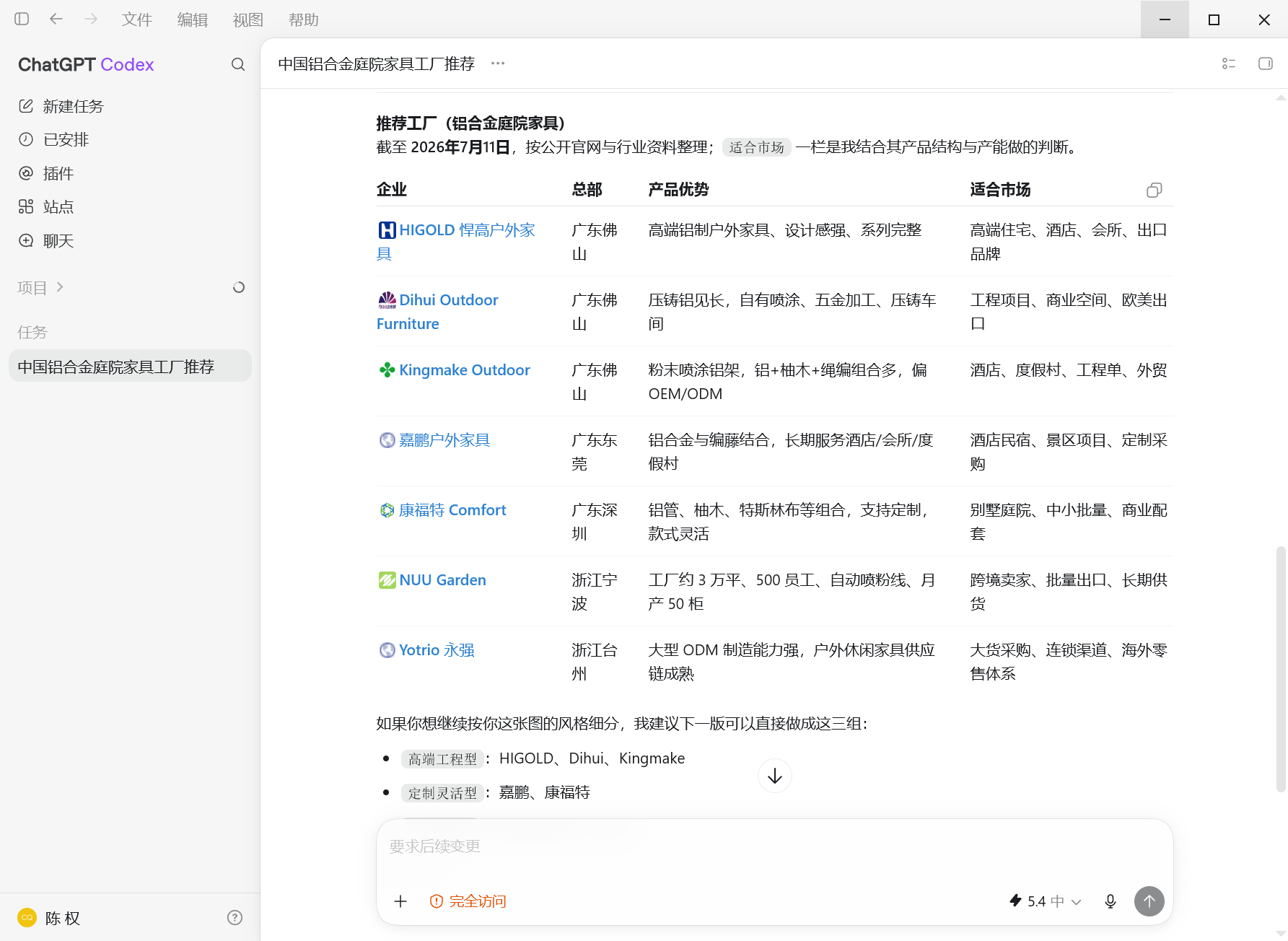Click the projects loading spinner icon
The image size is (1288, 941).
[239, 287]
